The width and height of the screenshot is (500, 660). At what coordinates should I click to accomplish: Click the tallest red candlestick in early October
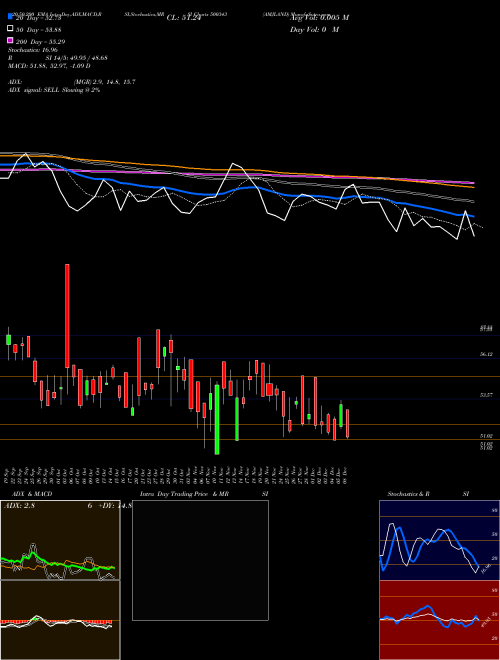click(67, 316)
